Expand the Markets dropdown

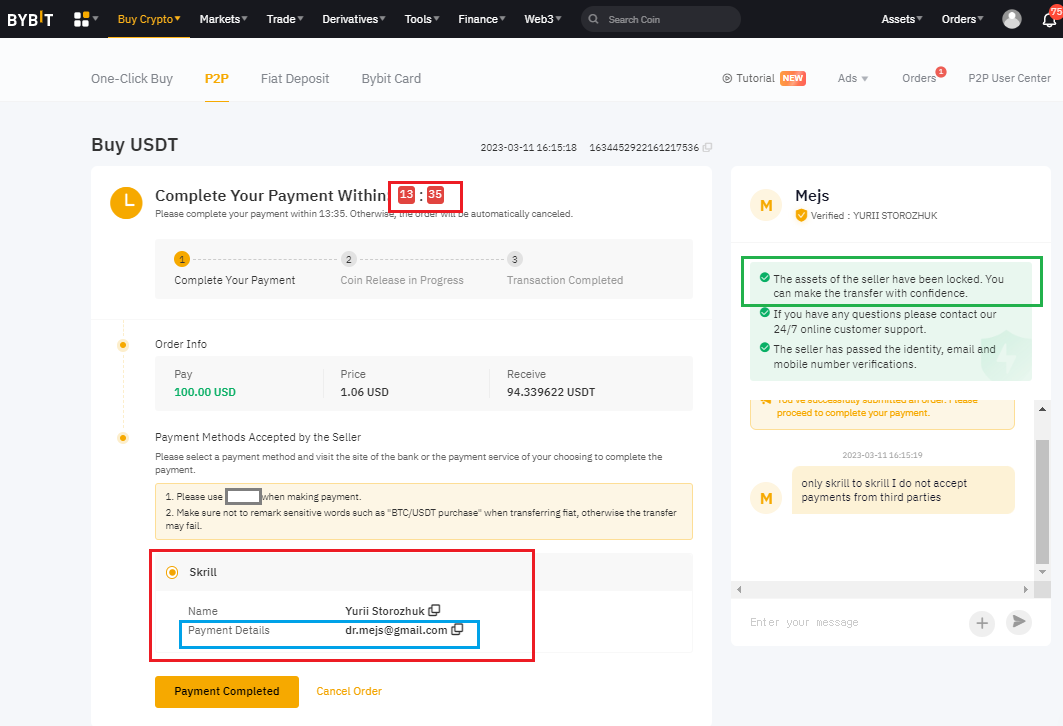(223, 19)
